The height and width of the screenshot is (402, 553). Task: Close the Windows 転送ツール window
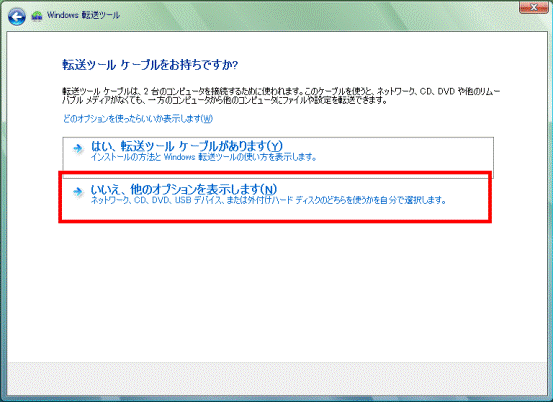534,7
